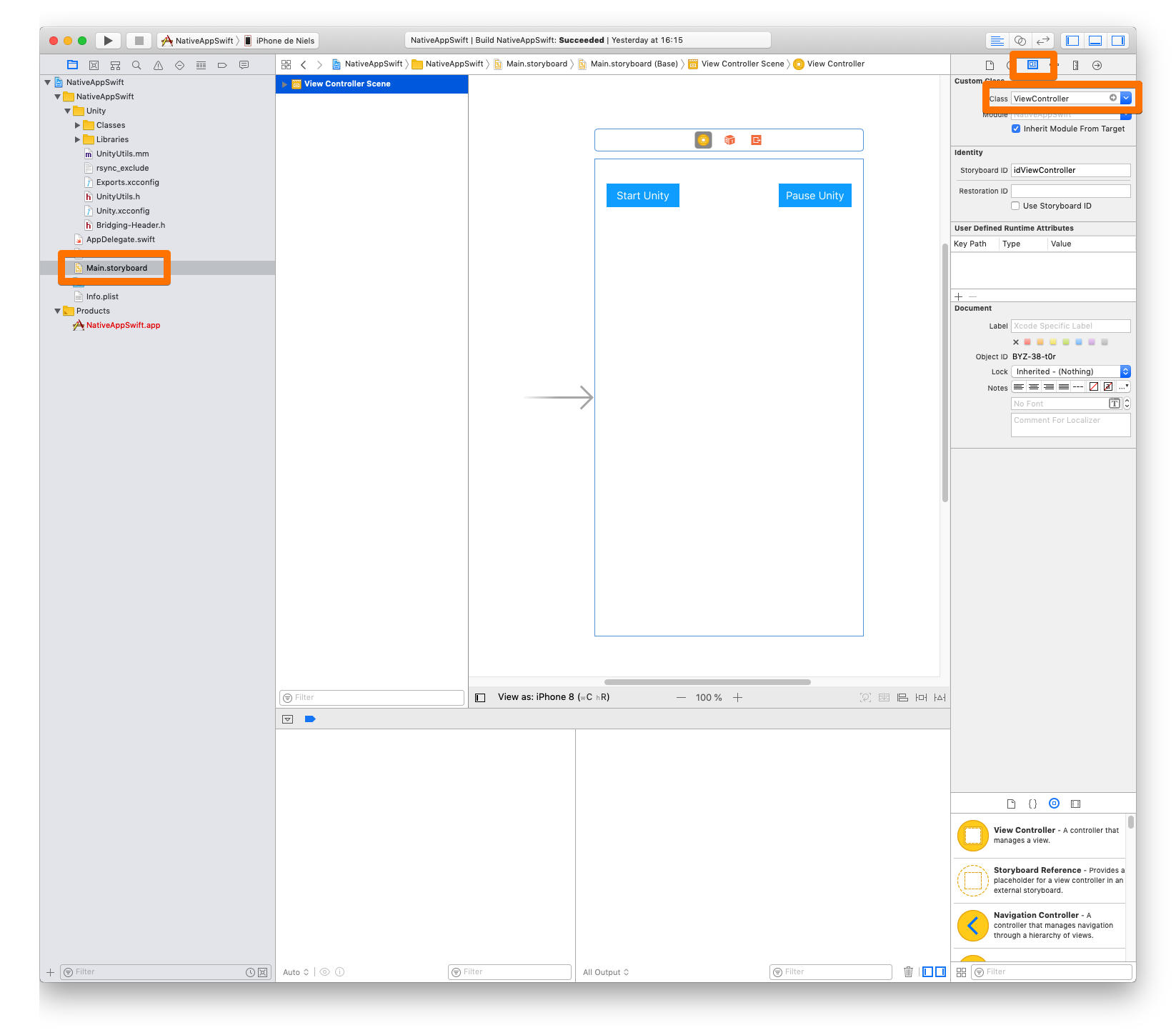Screen dimensions: 1176x1035
Task: Open the Lock Inherited dropdown
Action: coord(1071,371)
